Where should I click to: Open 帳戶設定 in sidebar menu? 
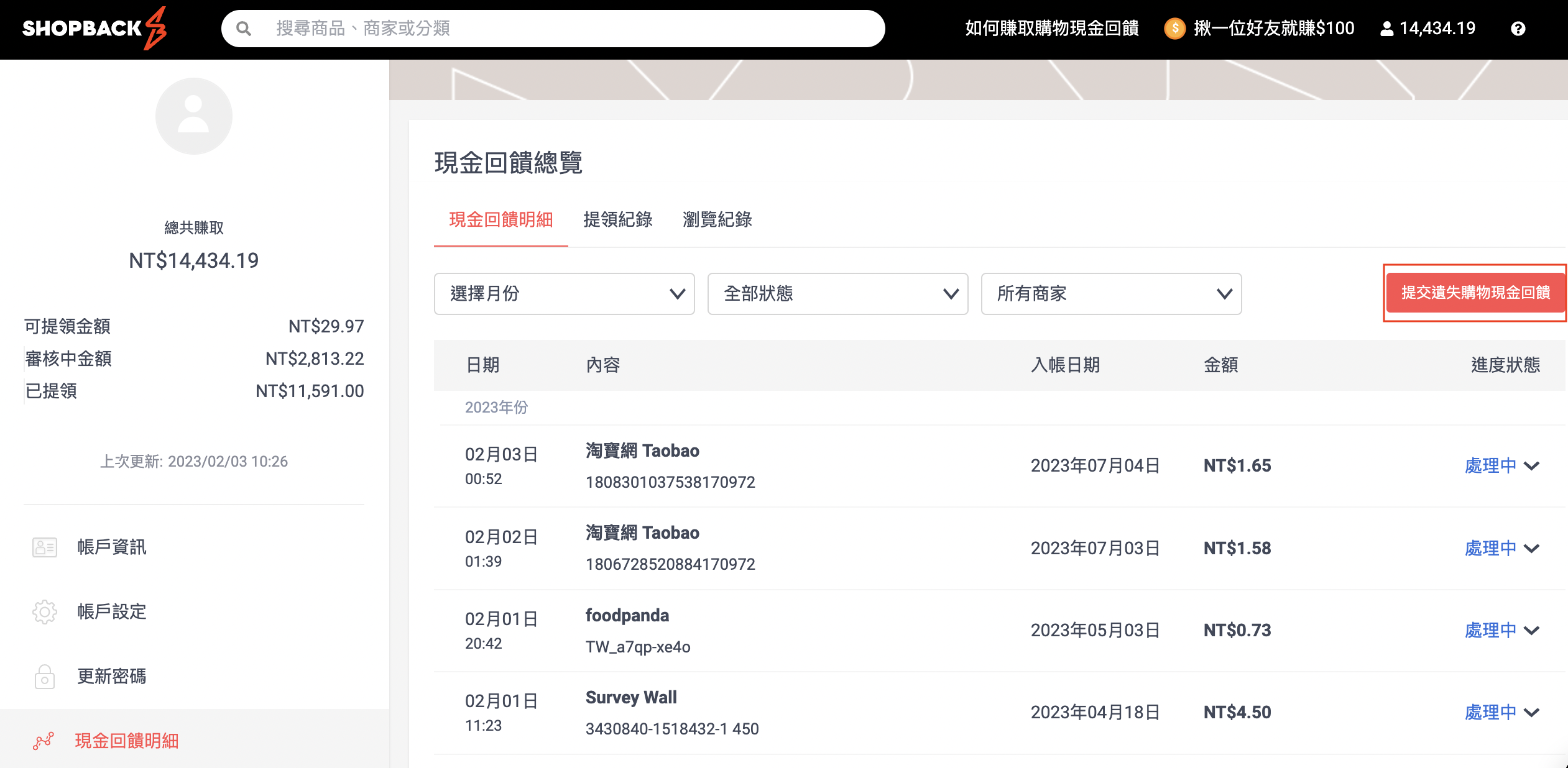112,612
